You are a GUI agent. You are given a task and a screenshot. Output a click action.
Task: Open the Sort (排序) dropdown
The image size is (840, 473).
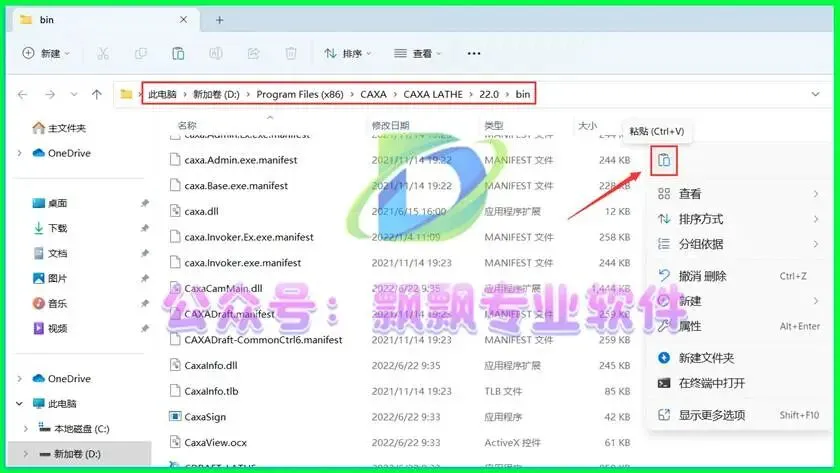coord(348,54)
